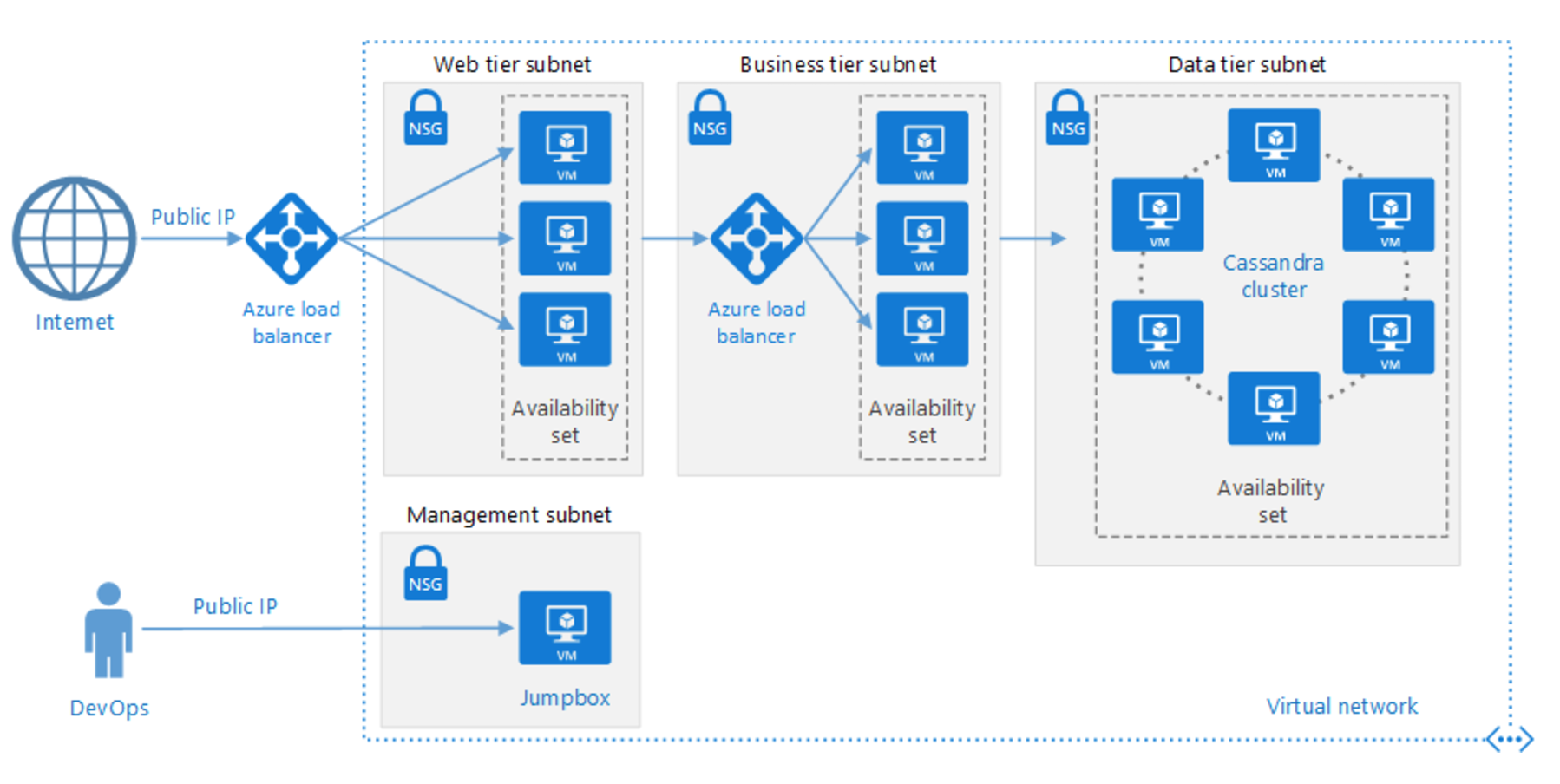
Task: Select the top VM in Business tier availability set
Action: (922, 147)
